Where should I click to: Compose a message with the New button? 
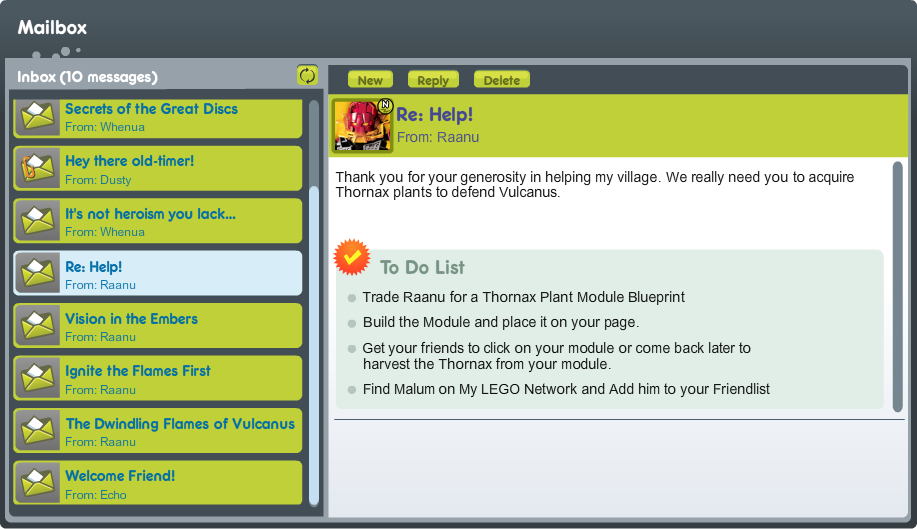370,80
